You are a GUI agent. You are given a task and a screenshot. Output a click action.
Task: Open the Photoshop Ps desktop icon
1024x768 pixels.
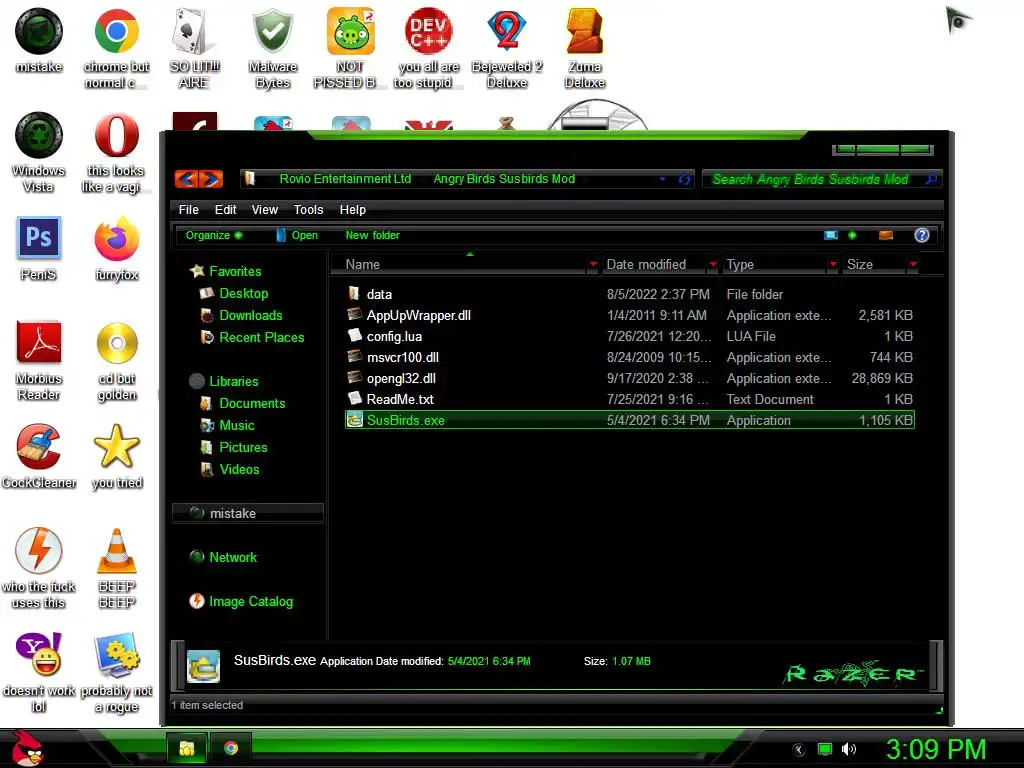point(39,238)
